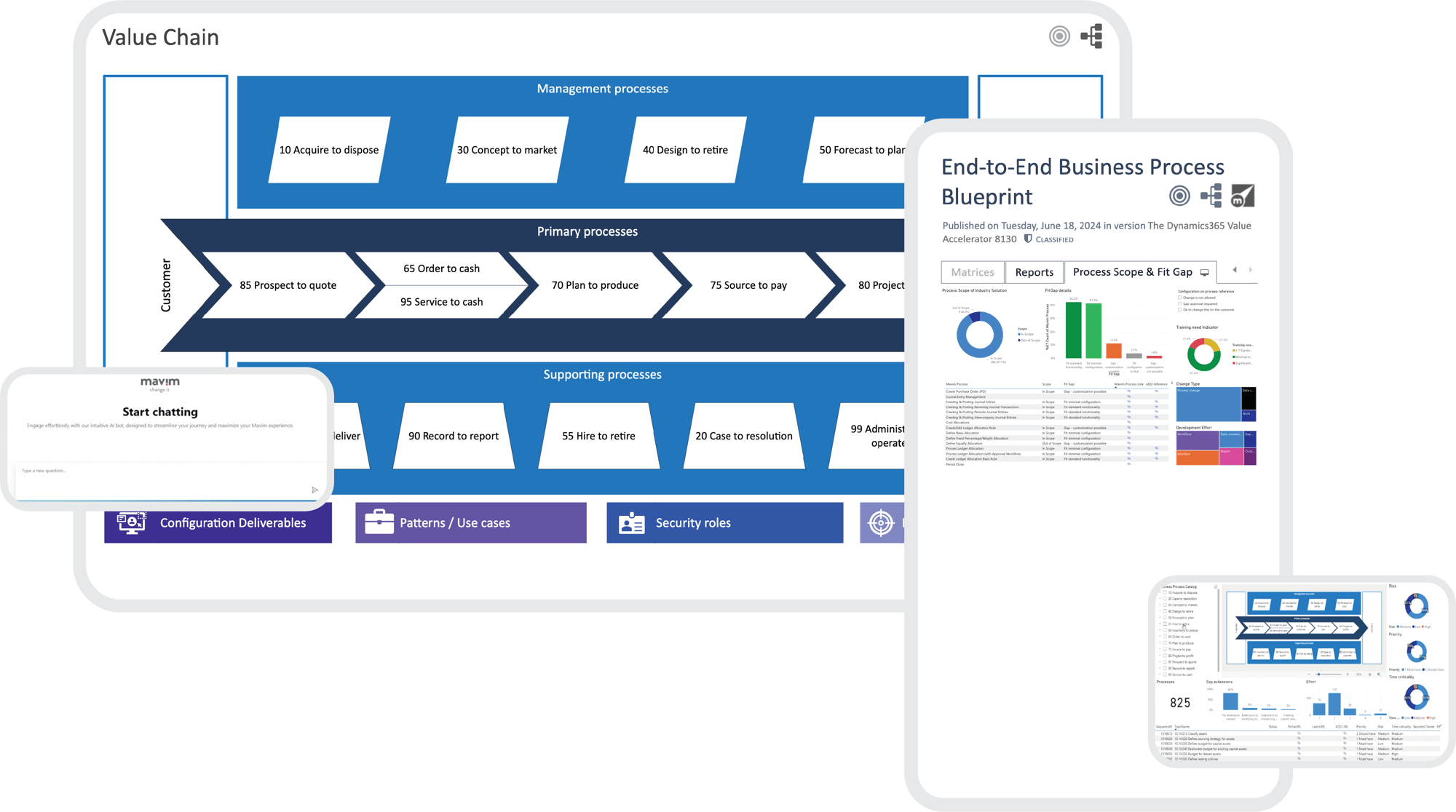This screenshot has width=1456, height=812.
Task: Click the network/hierarchy icon in Value Chain
Action: click(1092, 36)
